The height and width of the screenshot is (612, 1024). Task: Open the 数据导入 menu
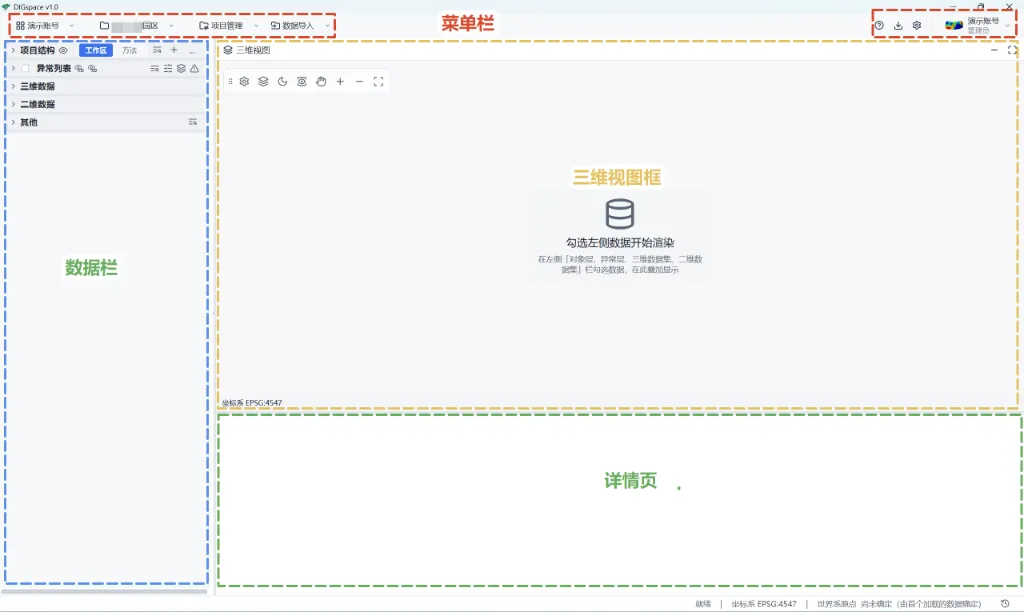[300, 25]
